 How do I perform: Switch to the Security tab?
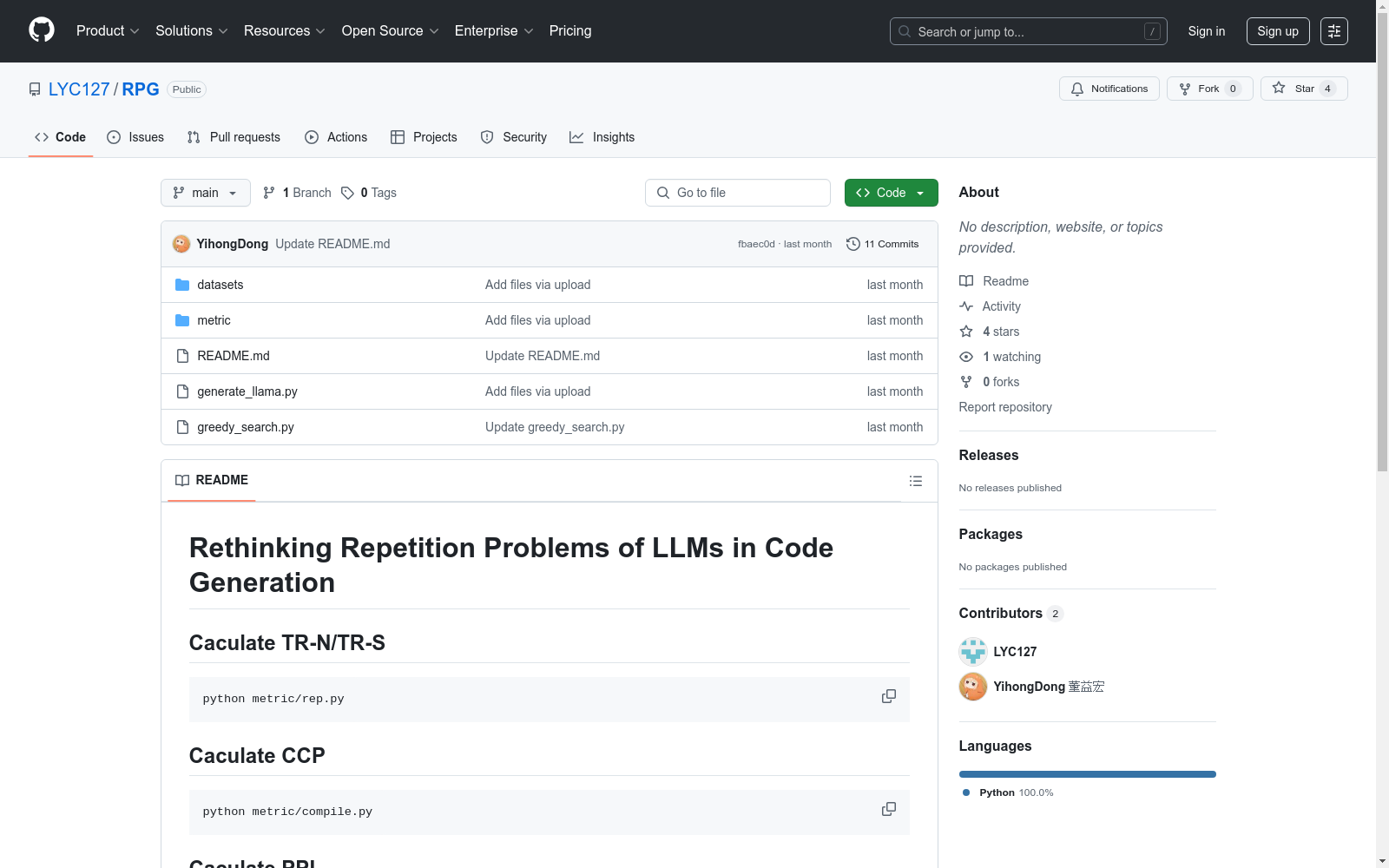tap(514, 137)
